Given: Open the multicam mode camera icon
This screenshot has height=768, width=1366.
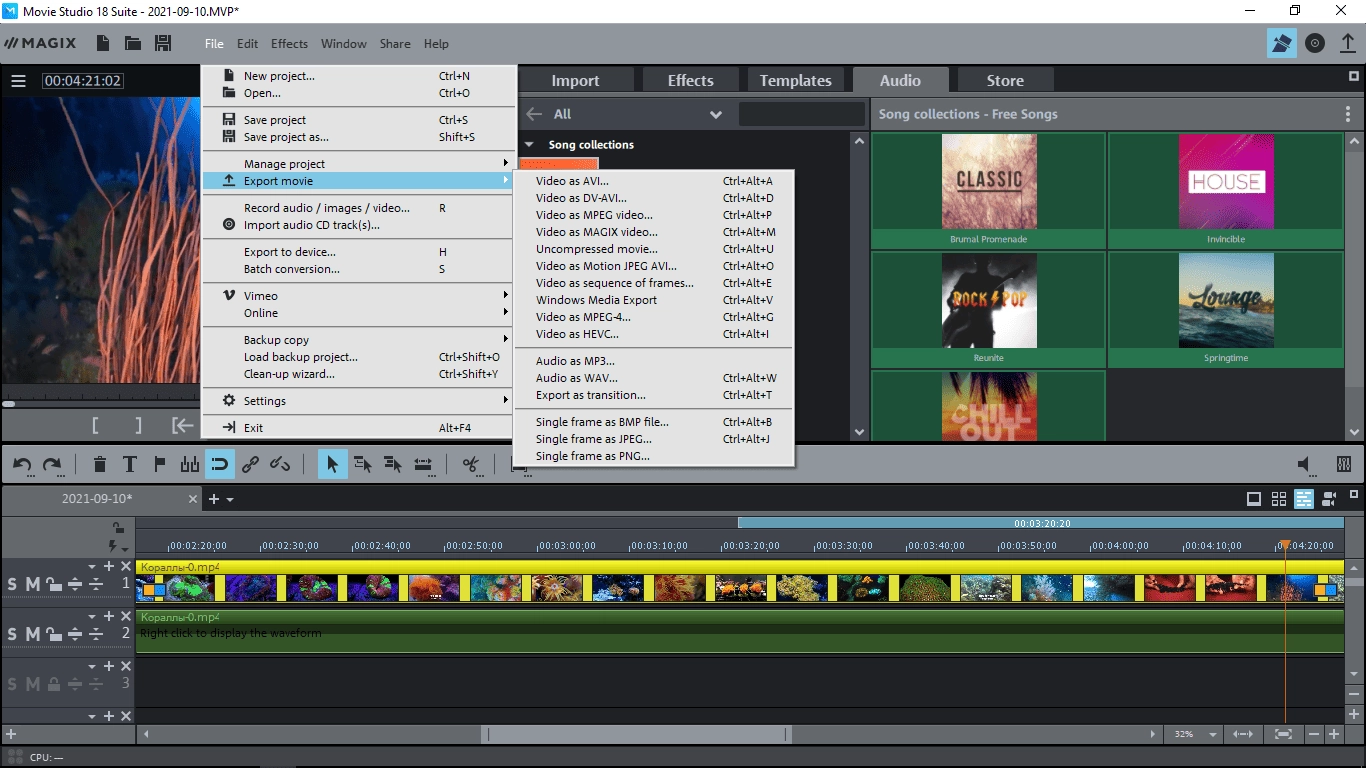Looking at the screenshot, I should coord(1329,499).
